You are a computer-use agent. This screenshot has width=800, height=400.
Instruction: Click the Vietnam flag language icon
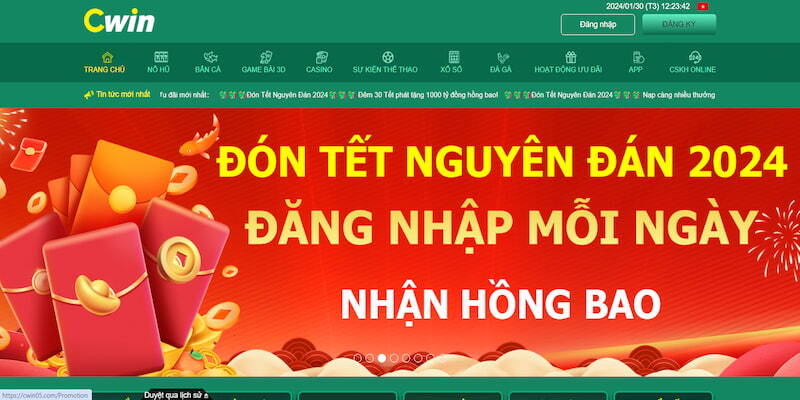pyautogui.click(x=703, y=7)
